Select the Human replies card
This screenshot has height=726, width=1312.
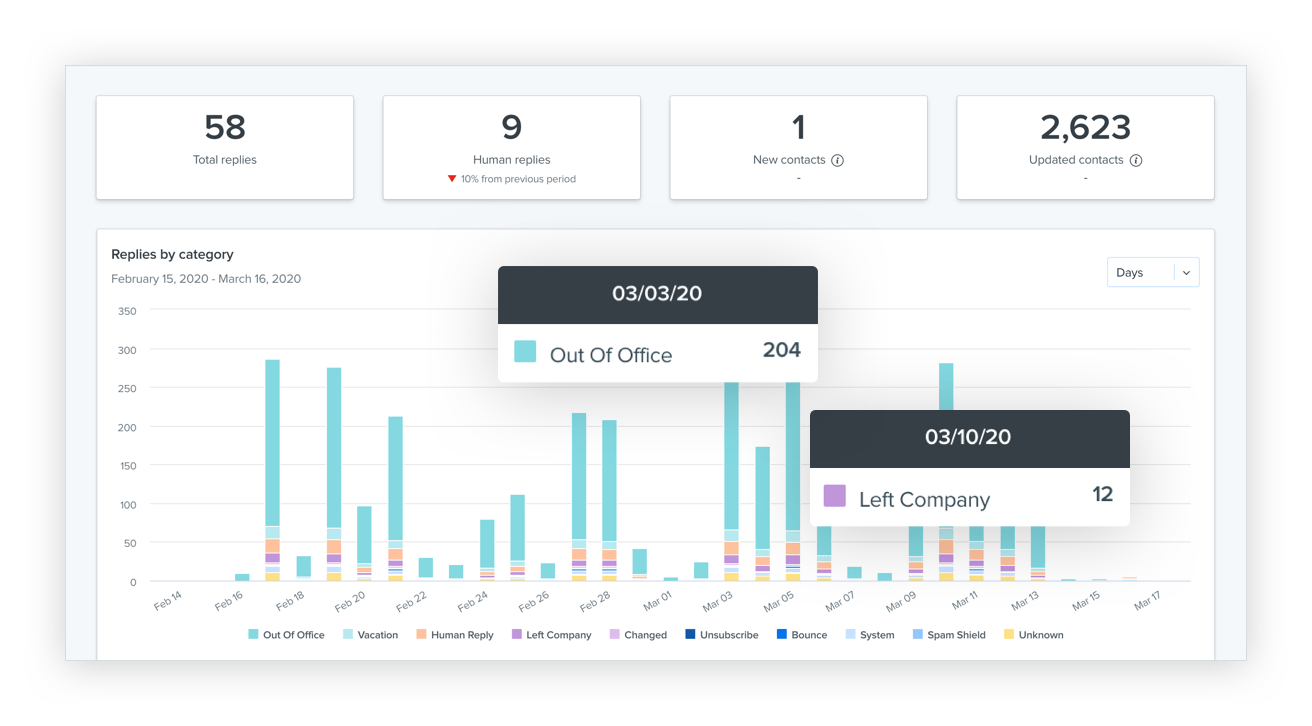[x=511, y=147]
